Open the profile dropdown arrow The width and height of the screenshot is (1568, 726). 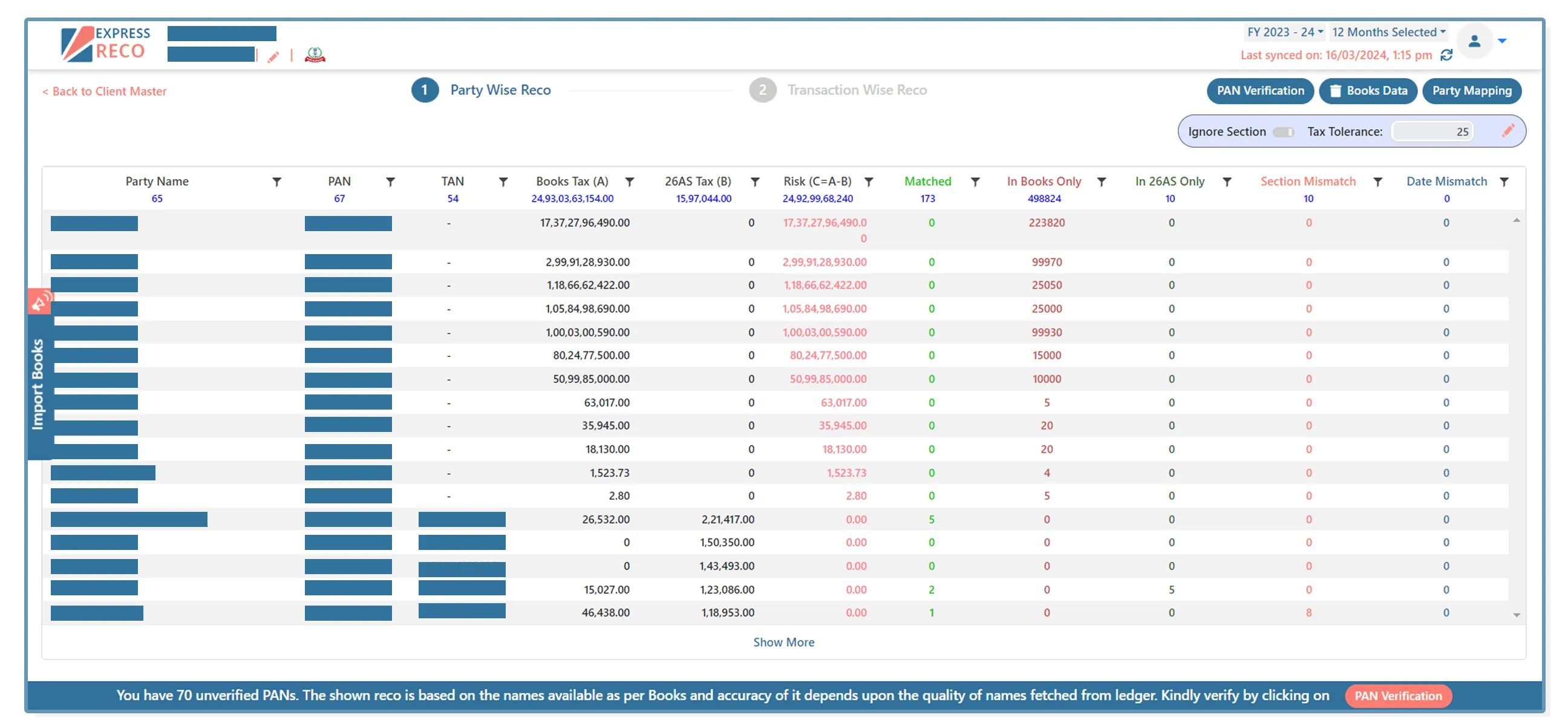click(1501, 41)
